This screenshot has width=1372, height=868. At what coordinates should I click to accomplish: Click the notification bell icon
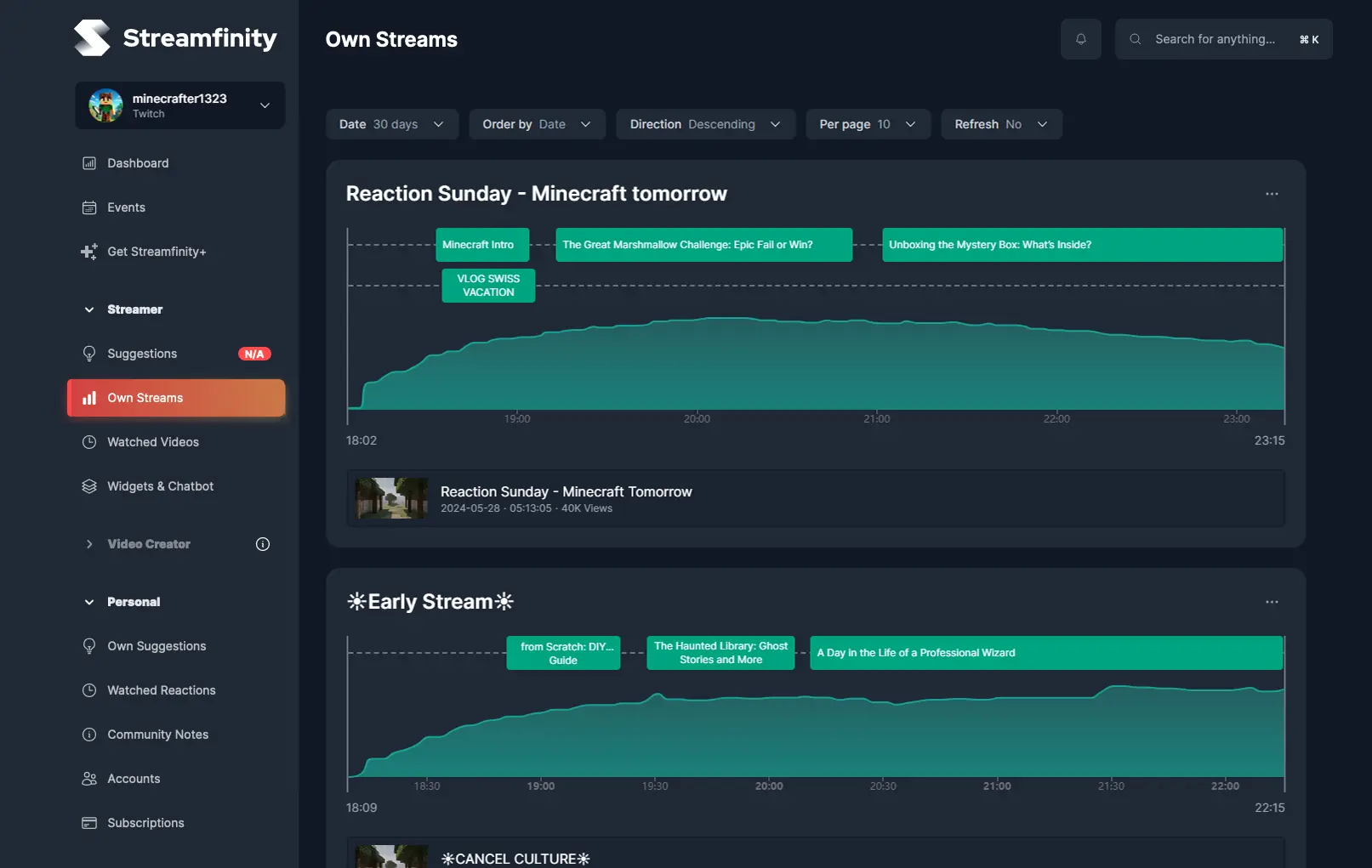(1080, 39)
